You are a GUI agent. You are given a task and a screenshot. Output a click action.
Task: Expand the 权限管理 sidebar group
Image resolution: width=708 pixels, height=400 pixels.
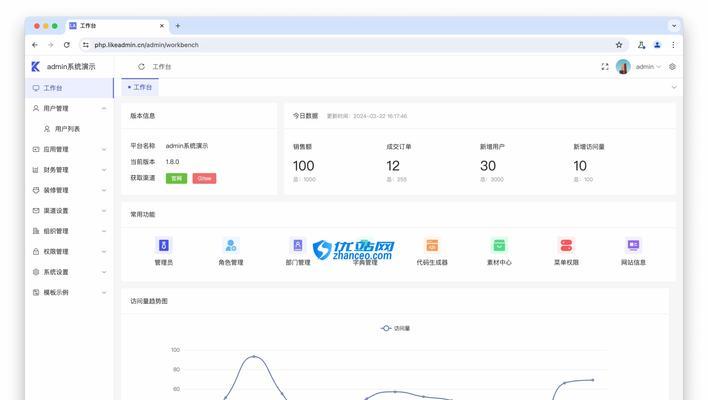[x=104, y=251]
